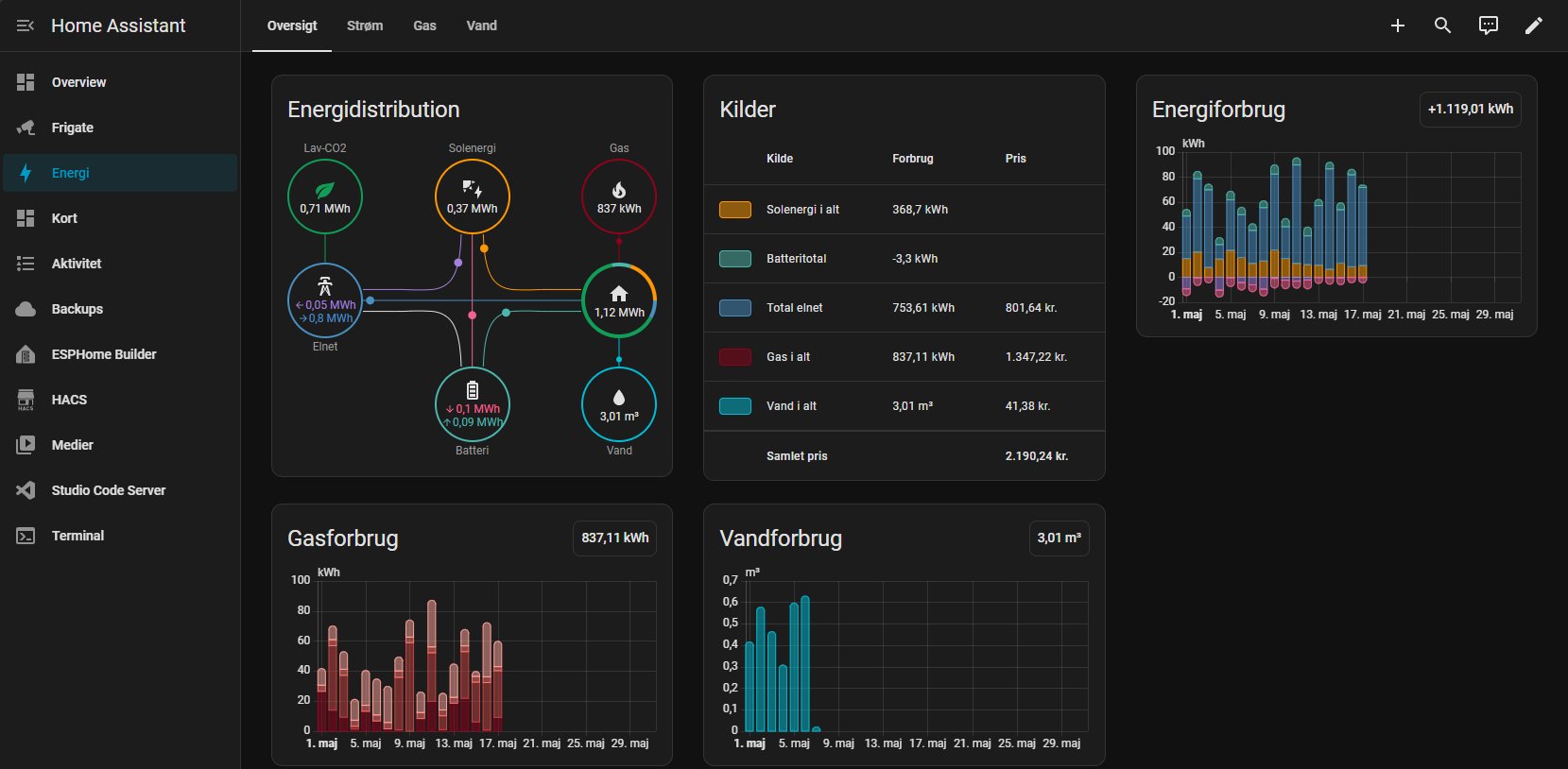
Task: Open search with magnifier icon
Action: coord(1443,26)
